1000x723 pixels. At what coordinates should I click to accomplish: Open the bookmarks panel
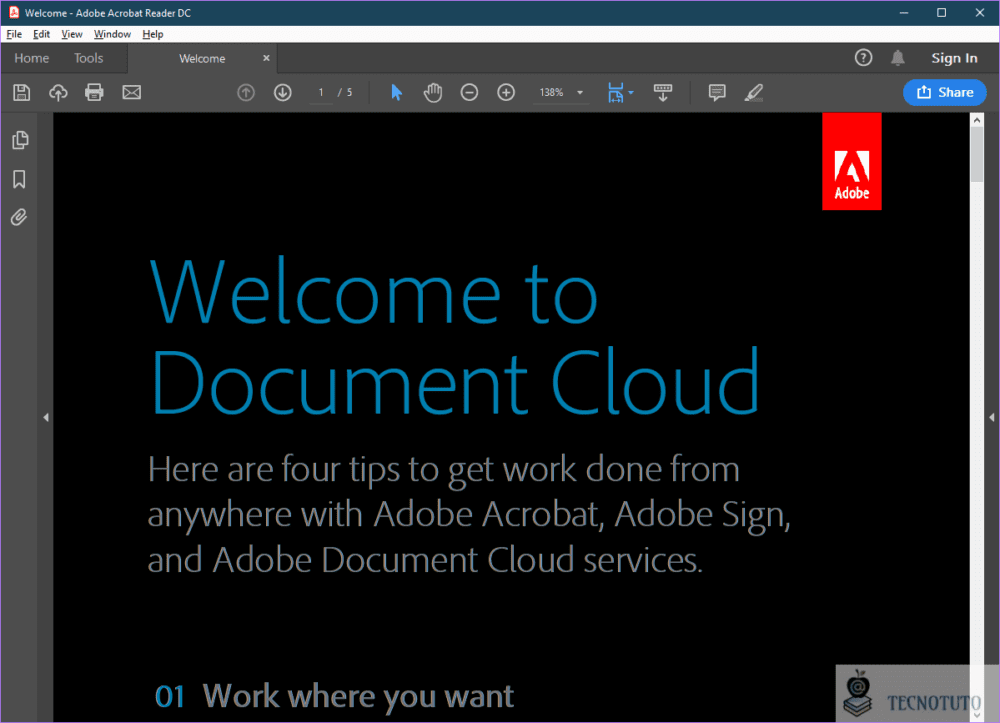pyautogui.click(x=19, y=179)
